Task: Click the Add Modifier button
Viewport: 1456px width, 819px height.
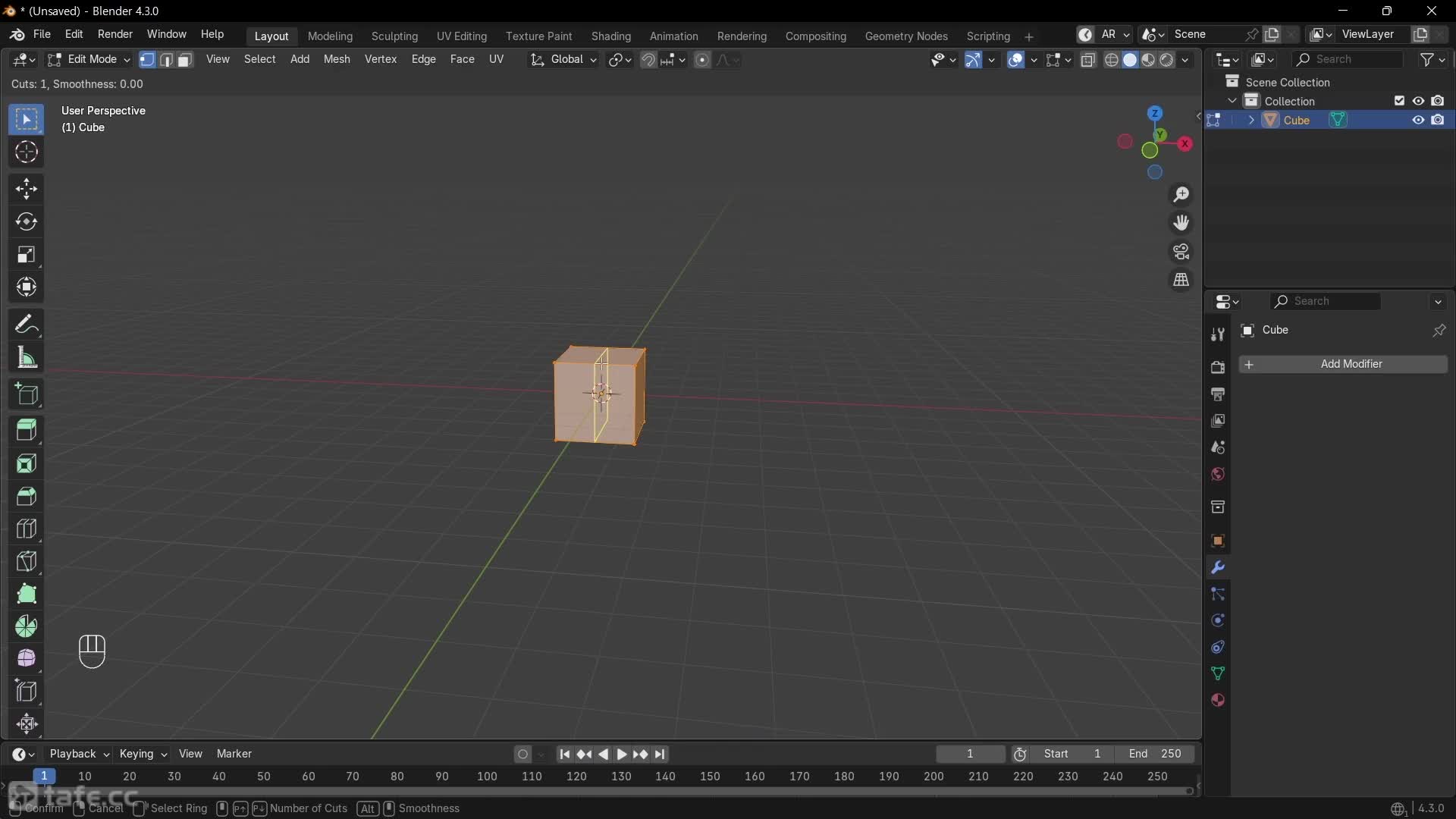Action: (1343, 364)
